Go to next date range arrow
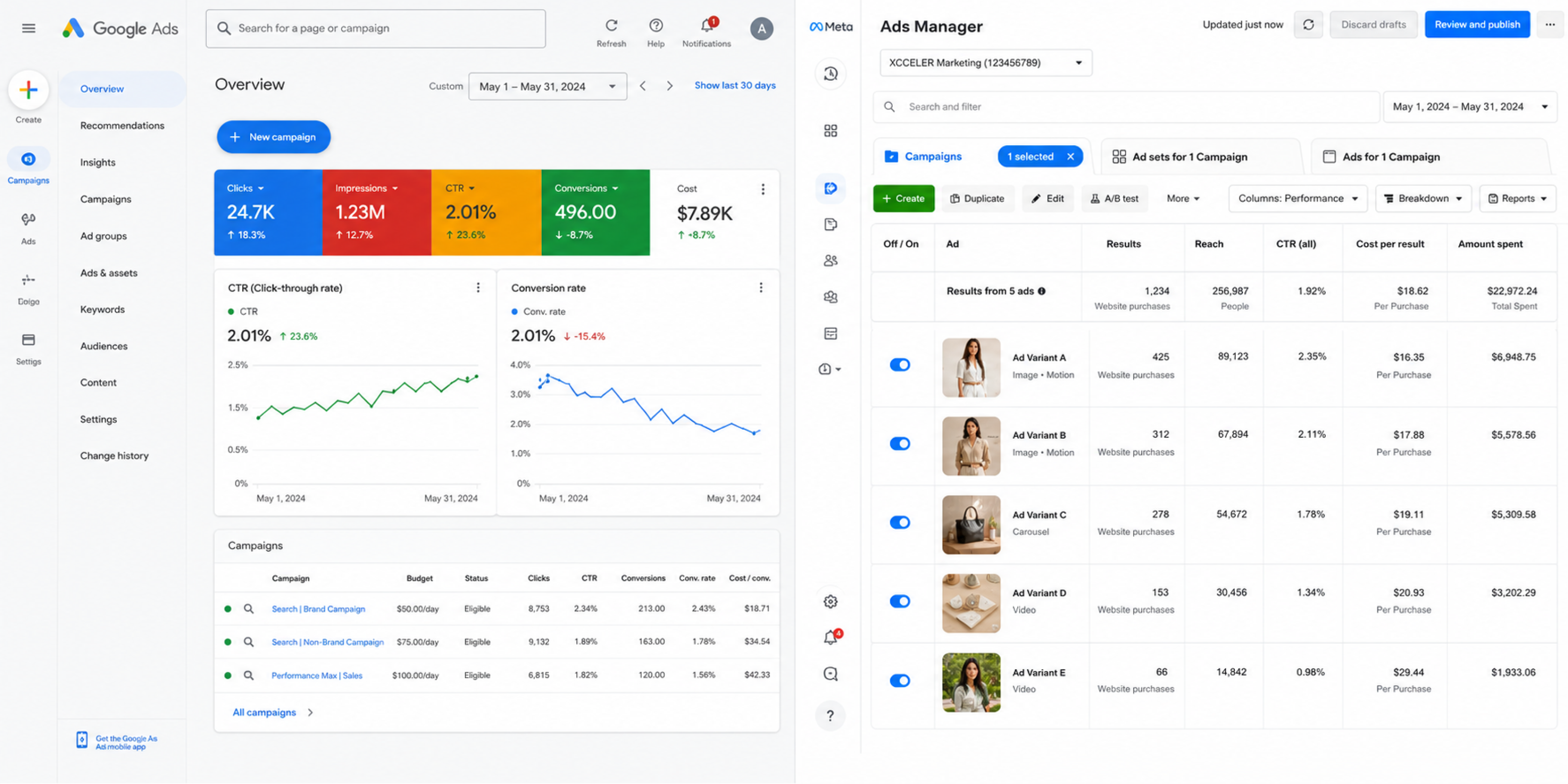The height and width of the screenshot is (784, 1568). click(x=670, y=86)
